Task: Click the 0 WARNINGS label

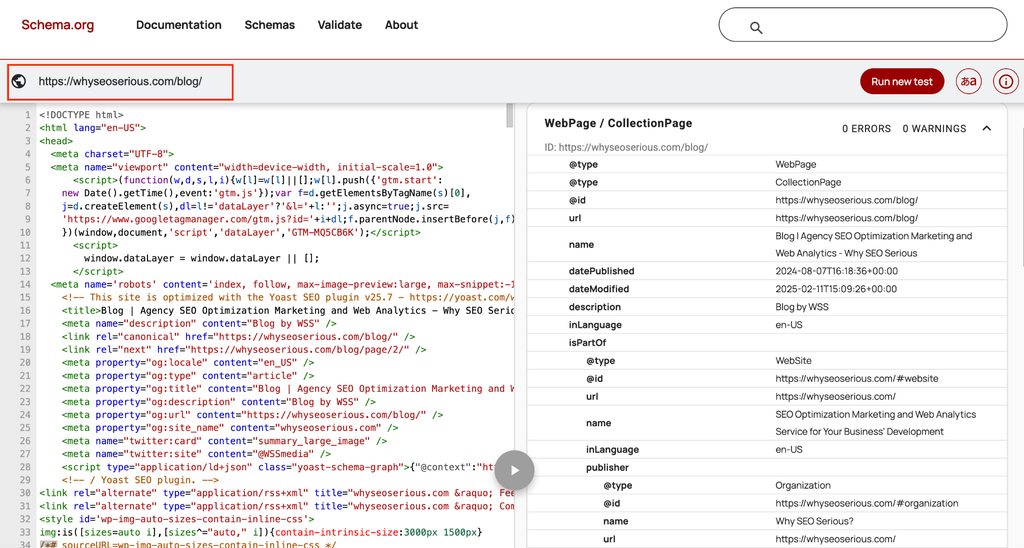Action: (934, 129)
